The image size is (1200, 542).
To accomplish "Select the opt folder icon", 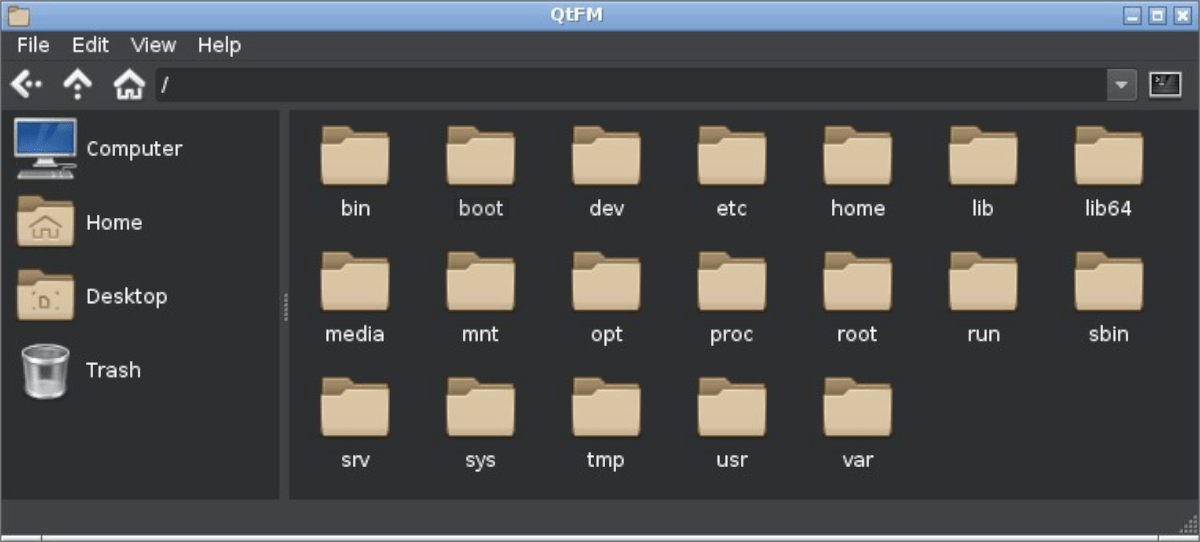I will (607, 282).
